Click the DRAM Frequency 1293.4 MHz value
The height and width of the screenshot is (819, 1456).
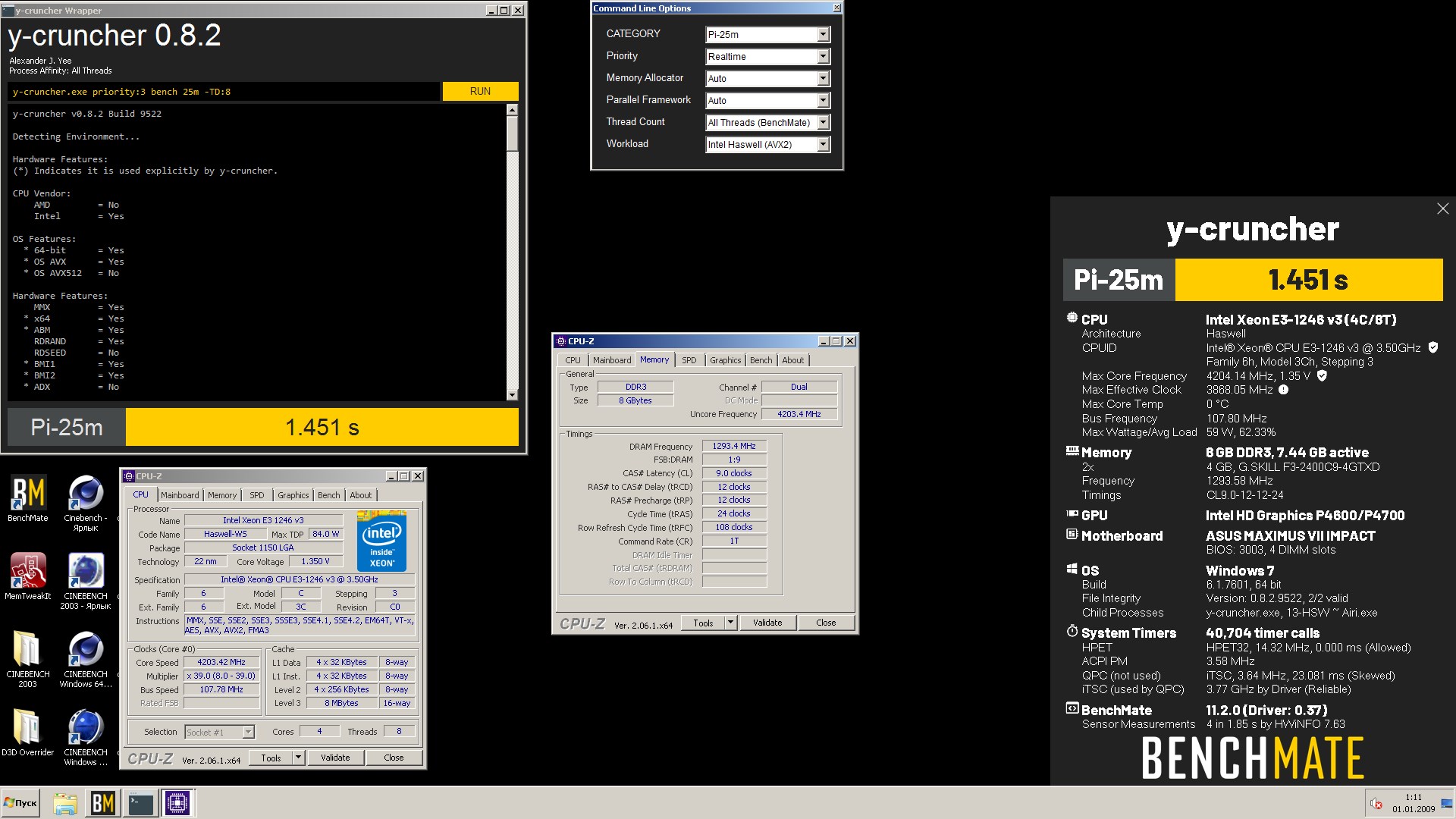[734, 446]
